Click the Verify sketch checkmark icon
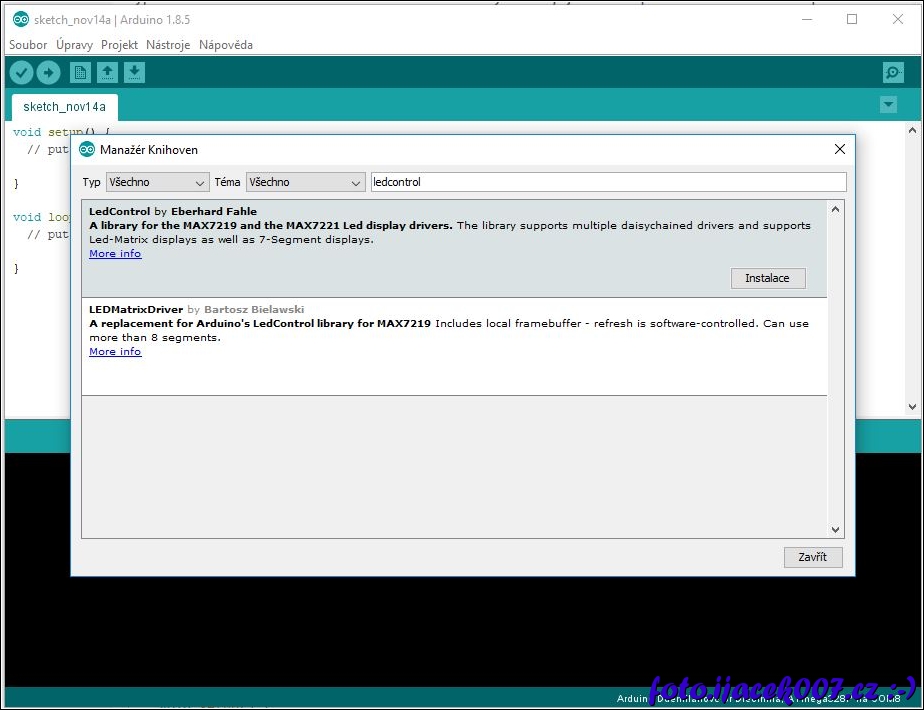 pos(21,72)
